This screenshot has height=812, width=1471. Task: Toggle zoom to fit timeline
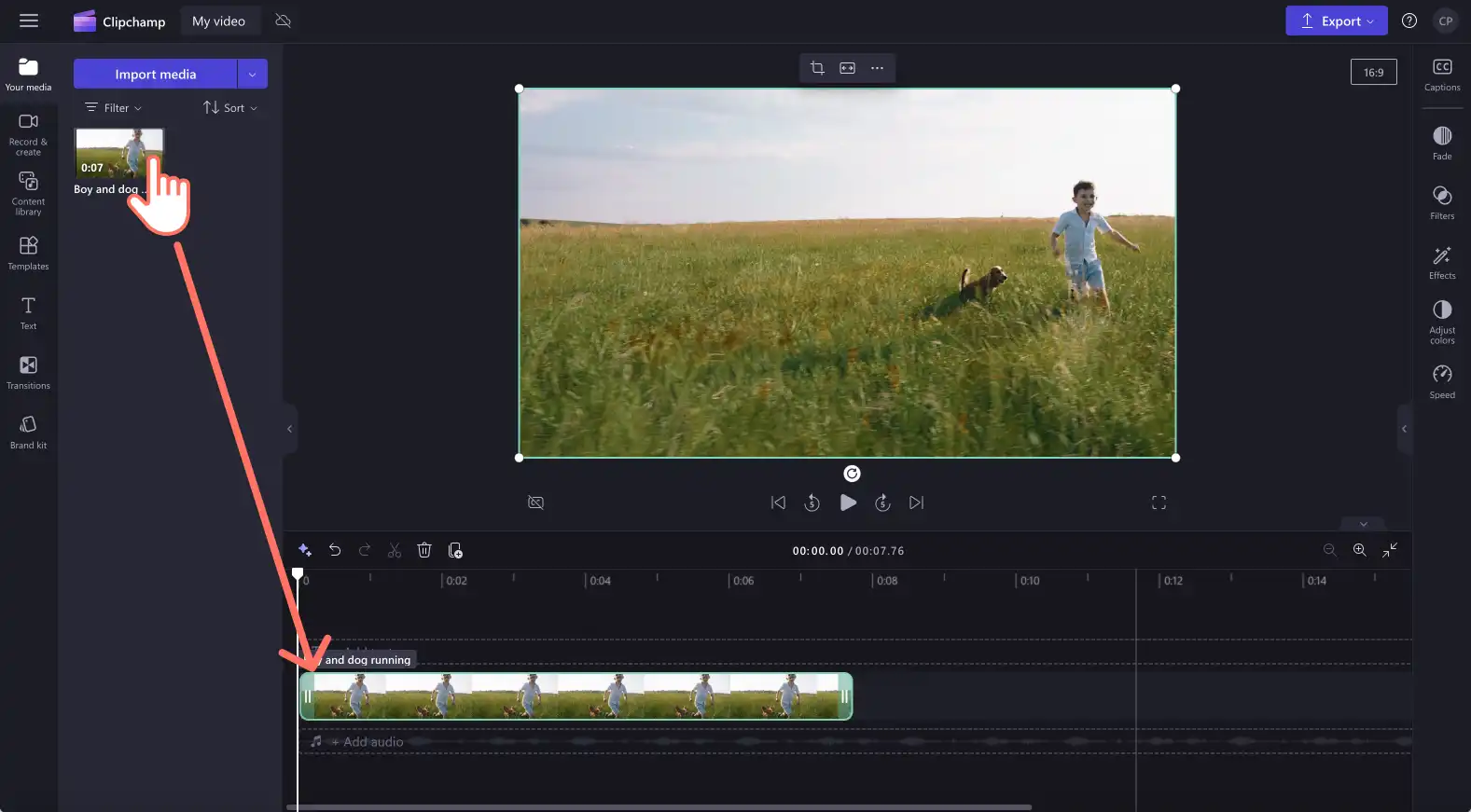coord(1390,551)
